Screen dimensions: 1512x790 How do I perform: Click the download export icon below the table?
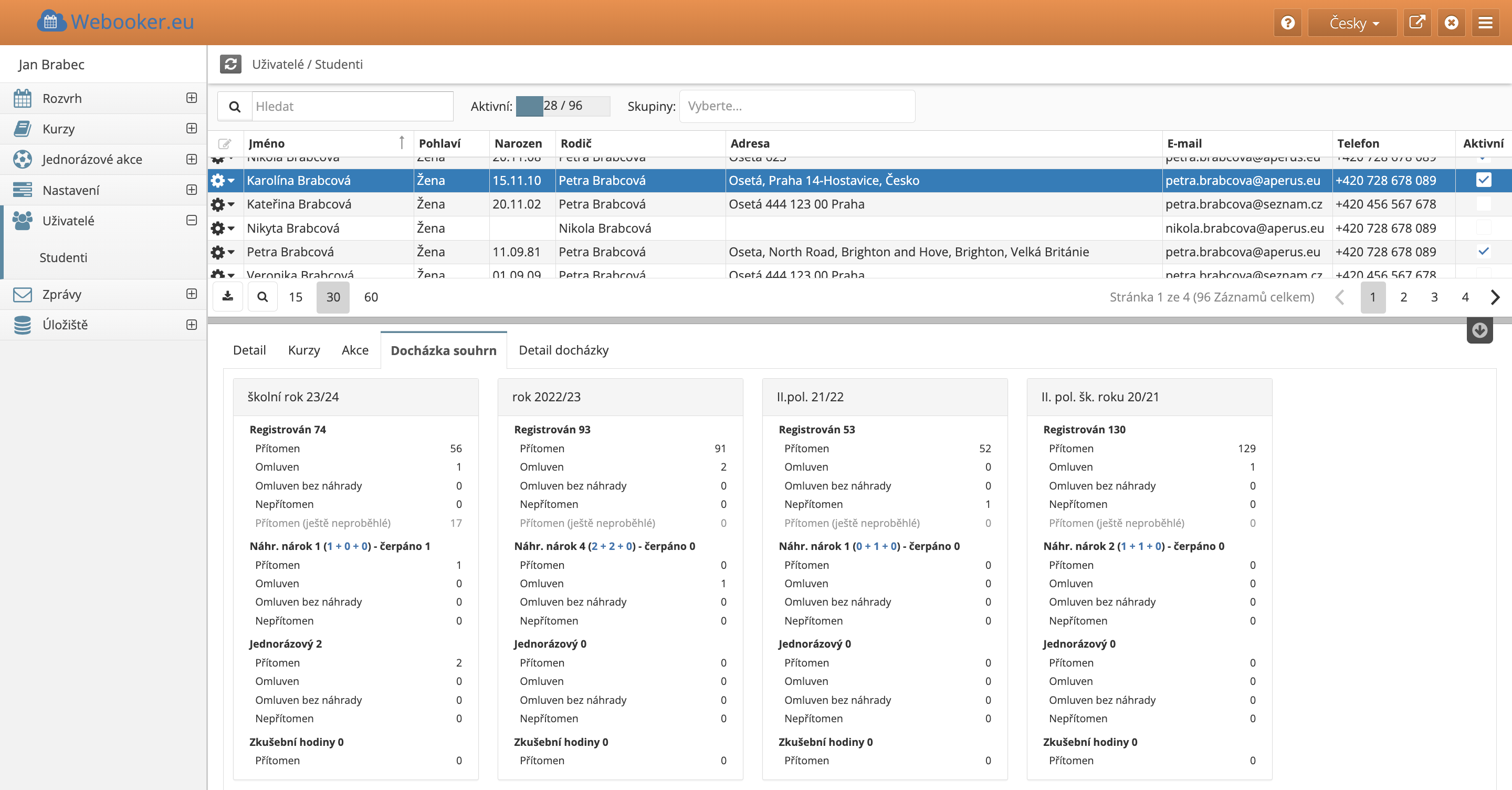coord(228,297)
